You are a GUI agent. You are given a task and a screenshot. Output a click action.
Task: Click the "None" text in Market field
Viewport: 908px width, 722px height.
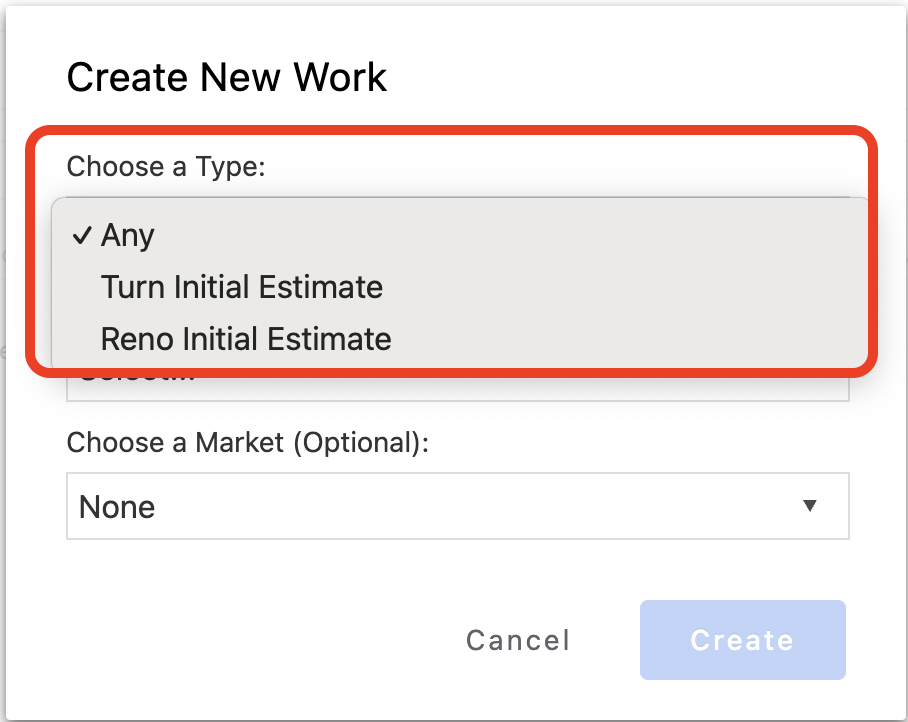117,507
